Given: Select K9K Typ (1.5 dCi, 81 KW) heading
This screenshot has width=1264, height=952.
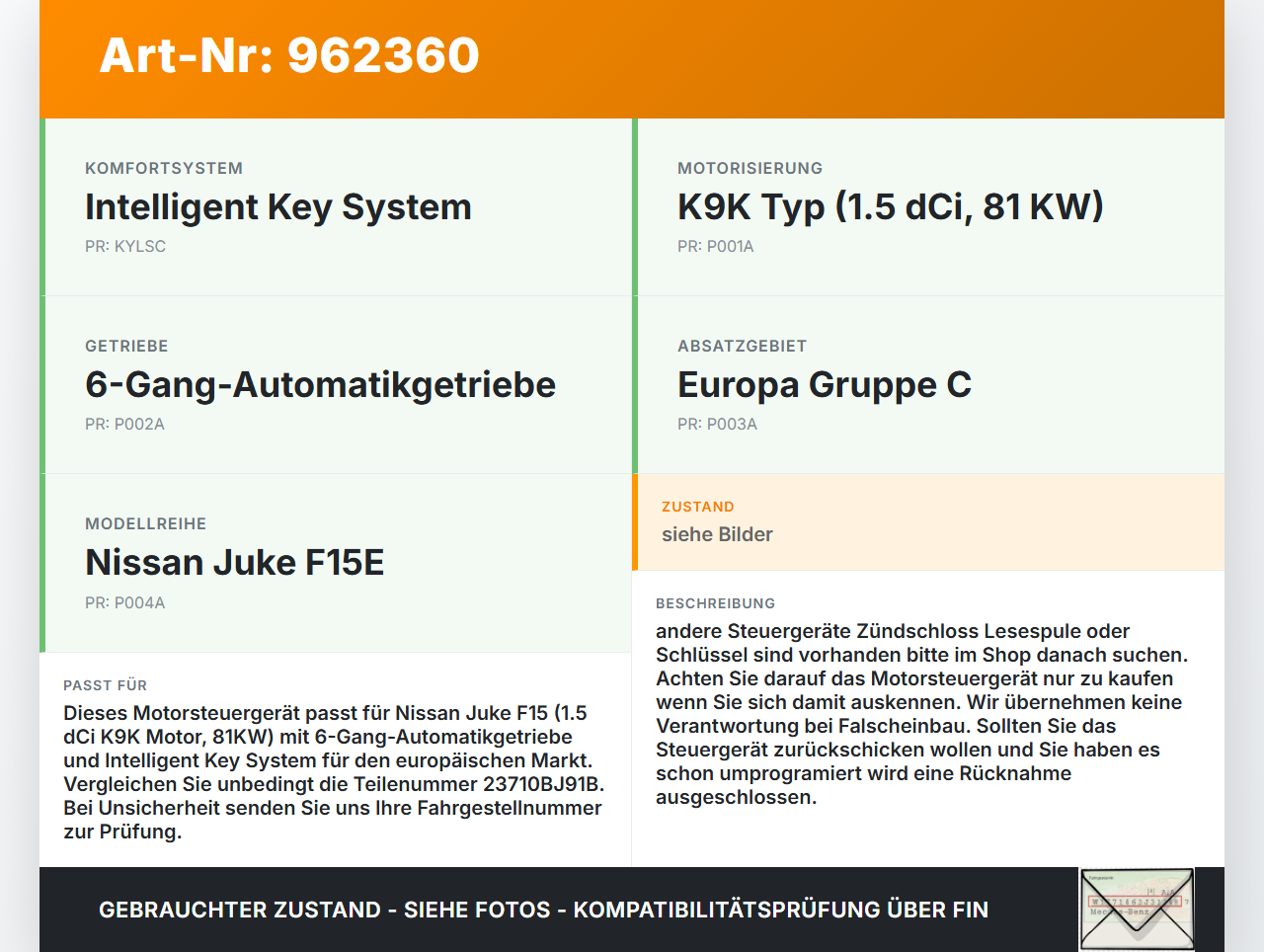Looking at the screenshot, I should (890, 206).
